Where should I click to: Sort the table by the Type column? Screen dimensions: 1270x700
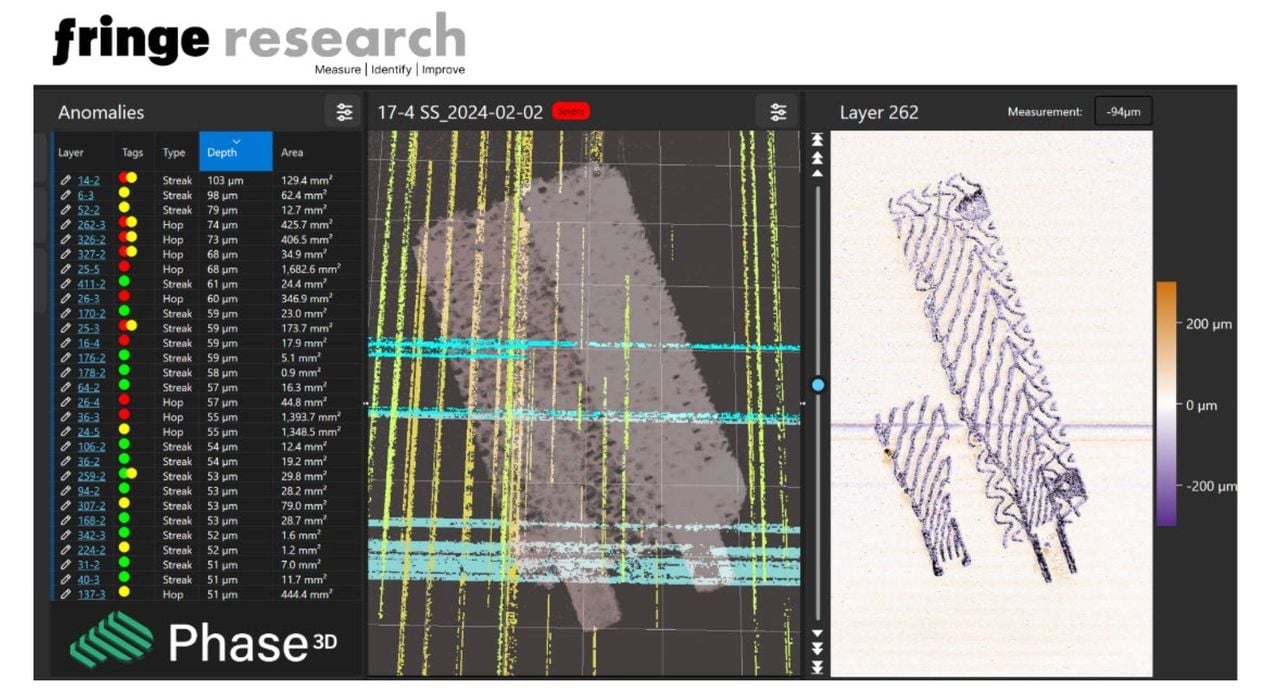[x=174, y=153]
